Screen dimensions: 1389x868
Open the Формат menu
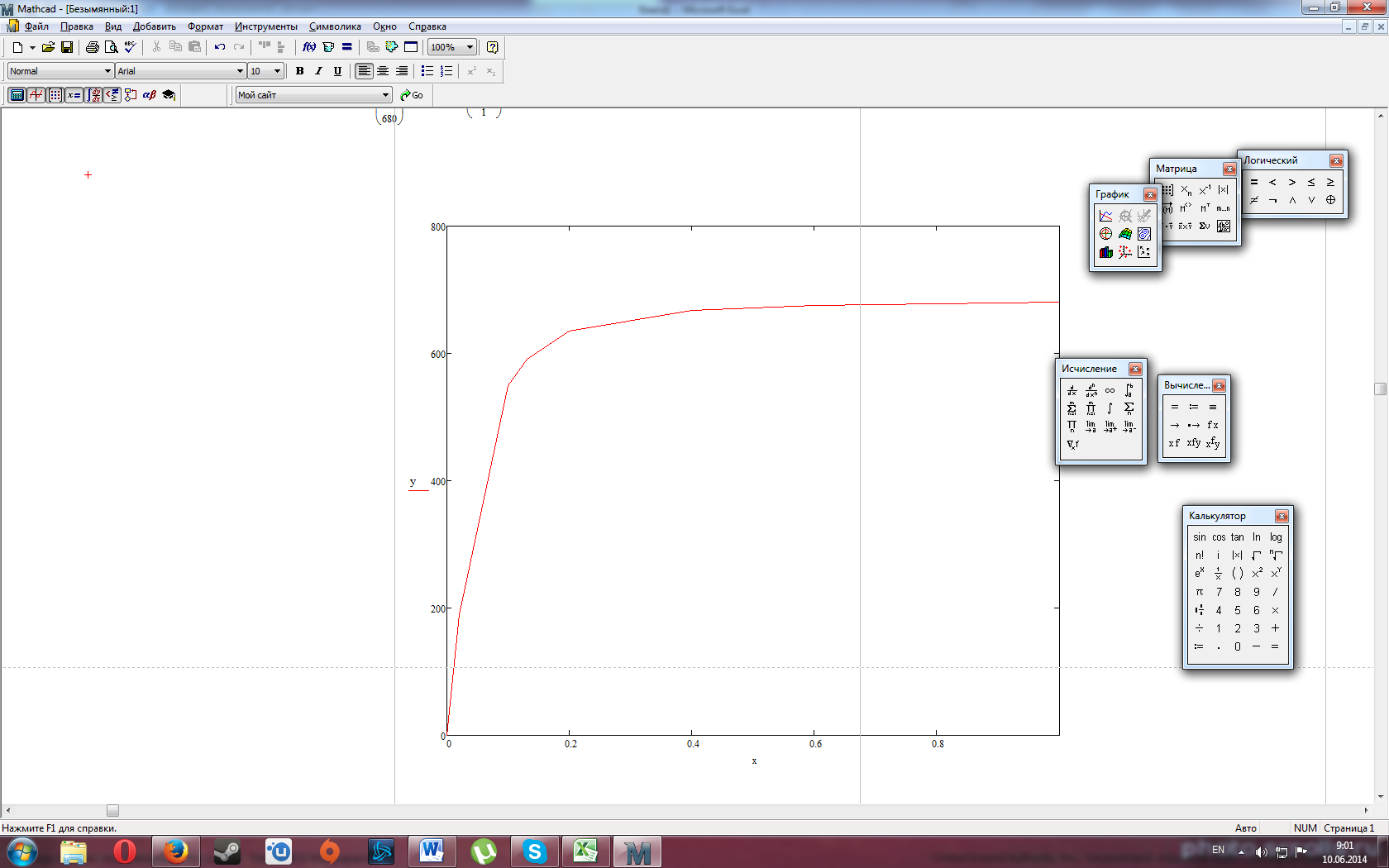[x=205, y=26]
